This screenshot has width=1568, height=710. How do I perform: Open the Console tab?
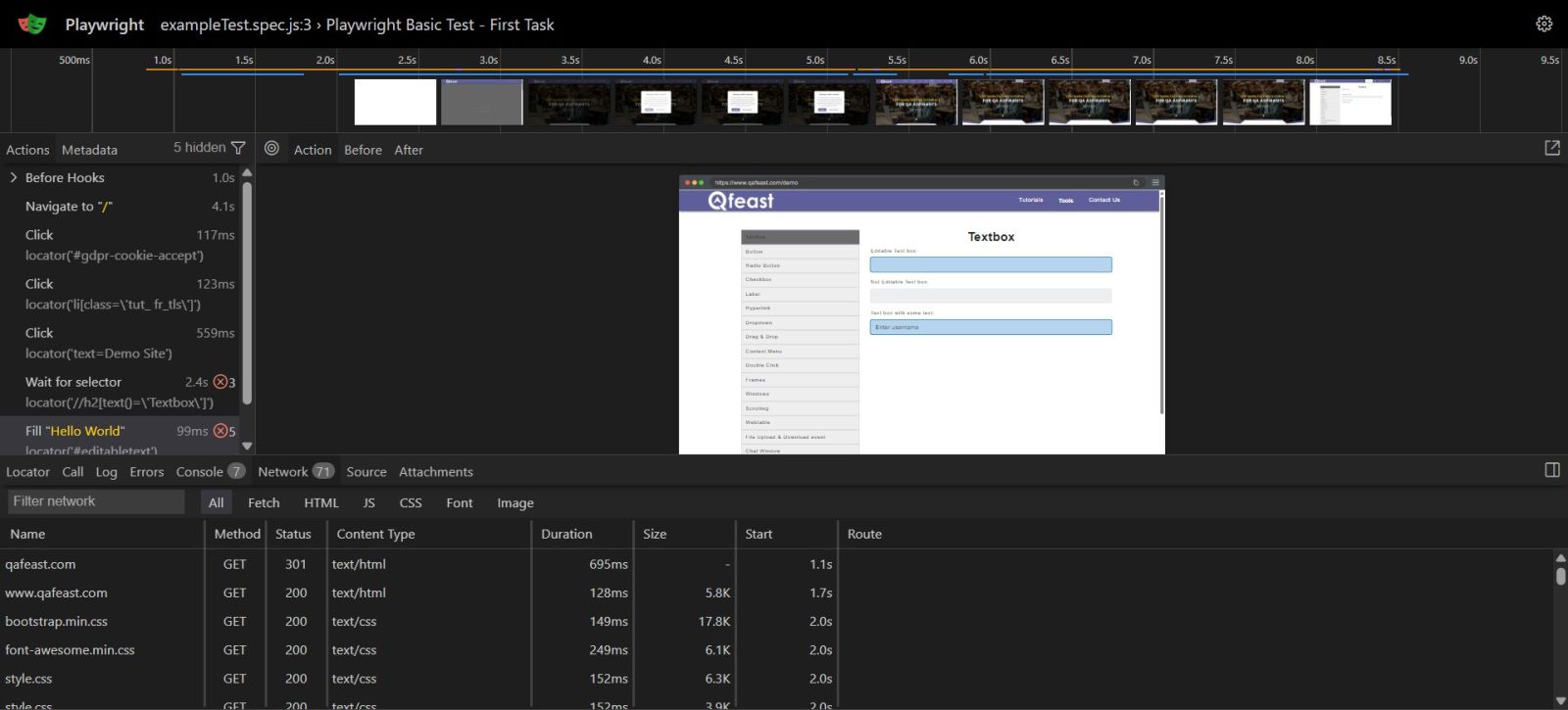(200, 472)
